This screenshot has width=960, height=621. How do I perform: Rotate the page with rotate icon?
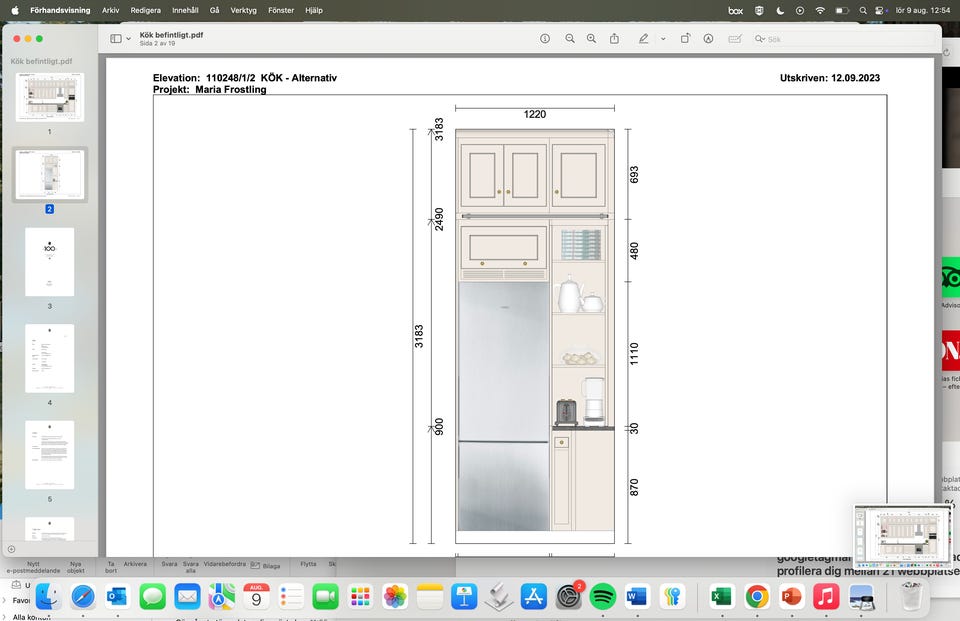(x=685, y=38)
